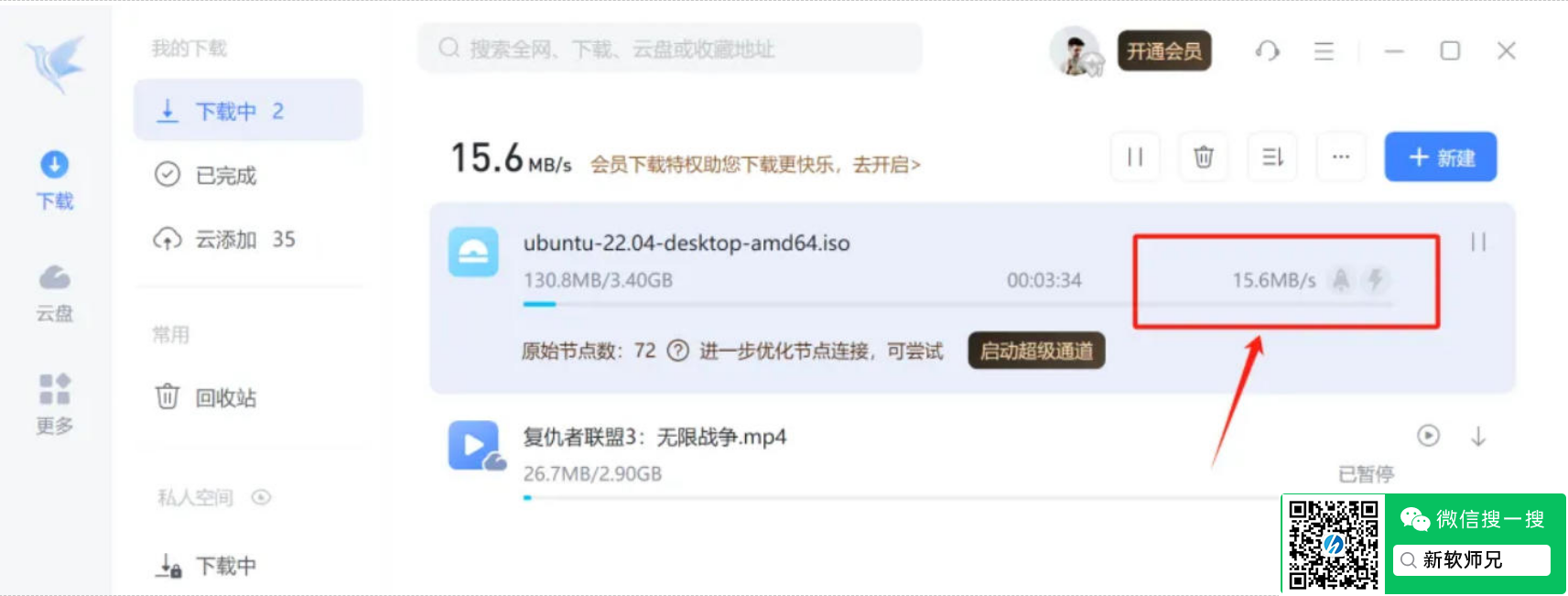This screenshot has width=1568, height=596.
Task: Open the Download section in left sidebar
Action: pyautogui.click(x=55, y=180)
